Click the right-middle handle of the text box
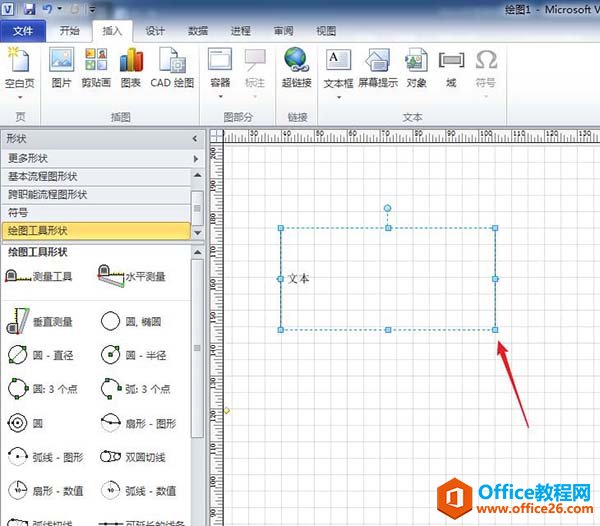 (495, 279)
